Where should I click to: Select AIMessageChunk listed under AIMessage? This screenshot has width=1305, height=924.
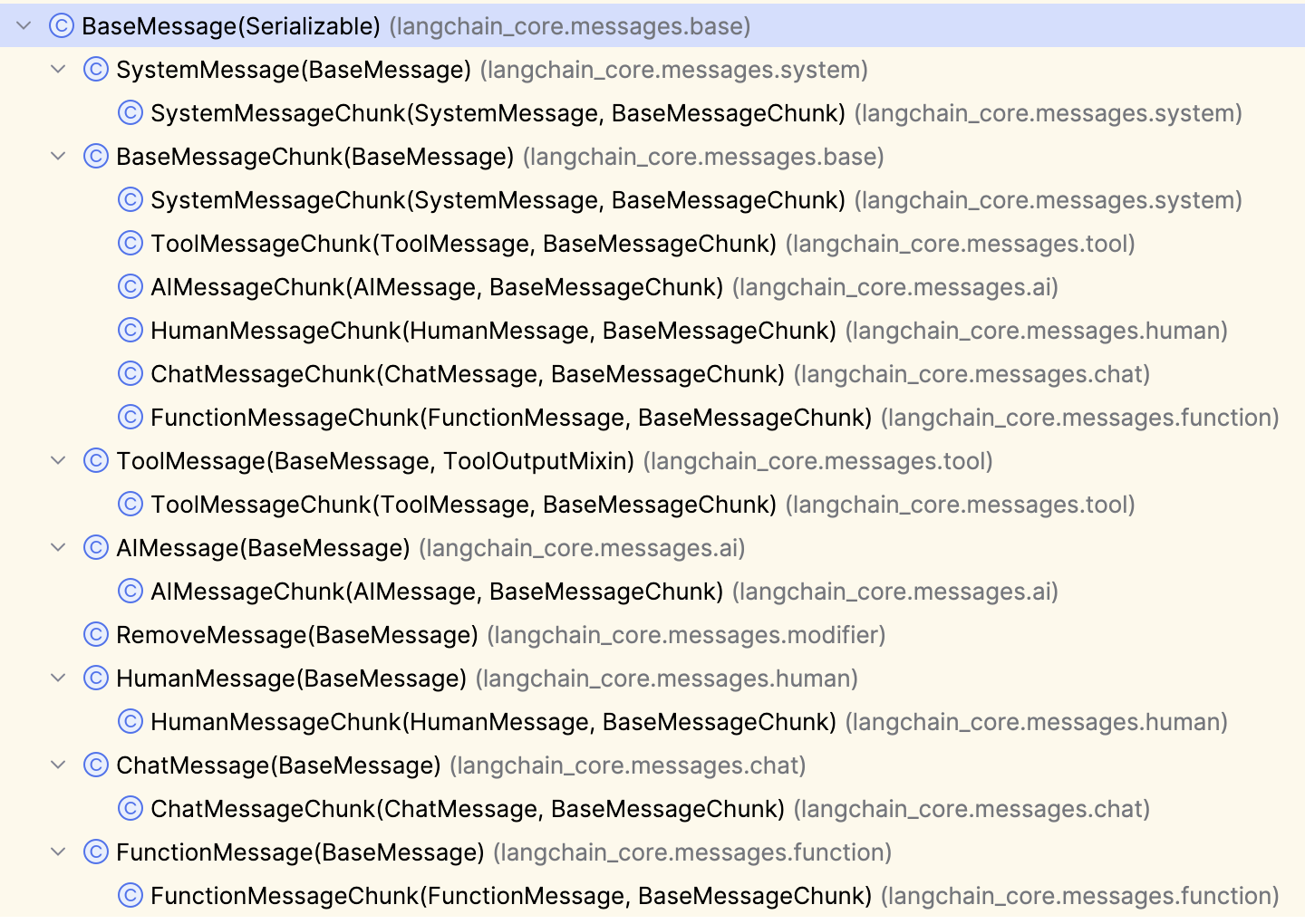point(436,592)
